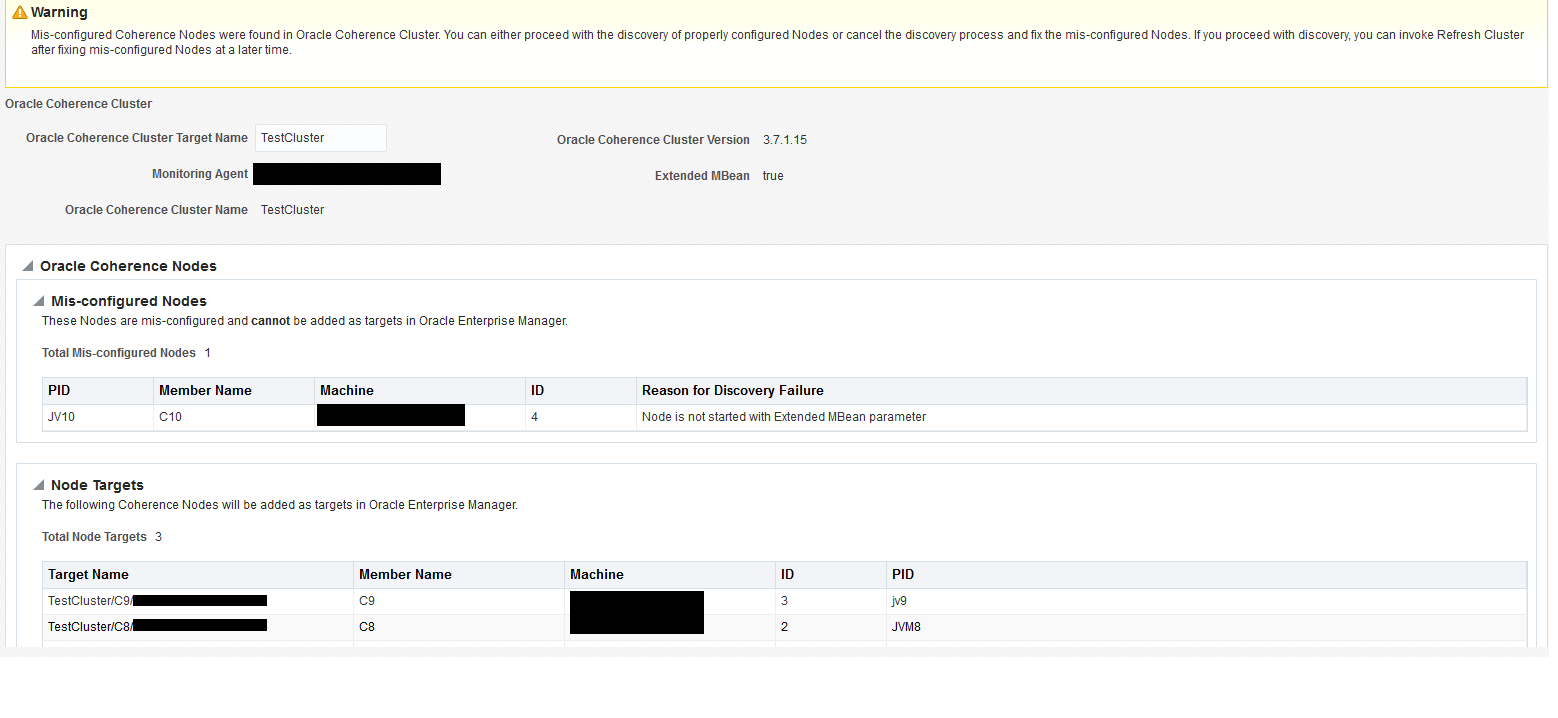This screenshot has height=718, width=1558.
Task: Click the yellow Warning triangle icon
Action: click(x=20, y=13)
